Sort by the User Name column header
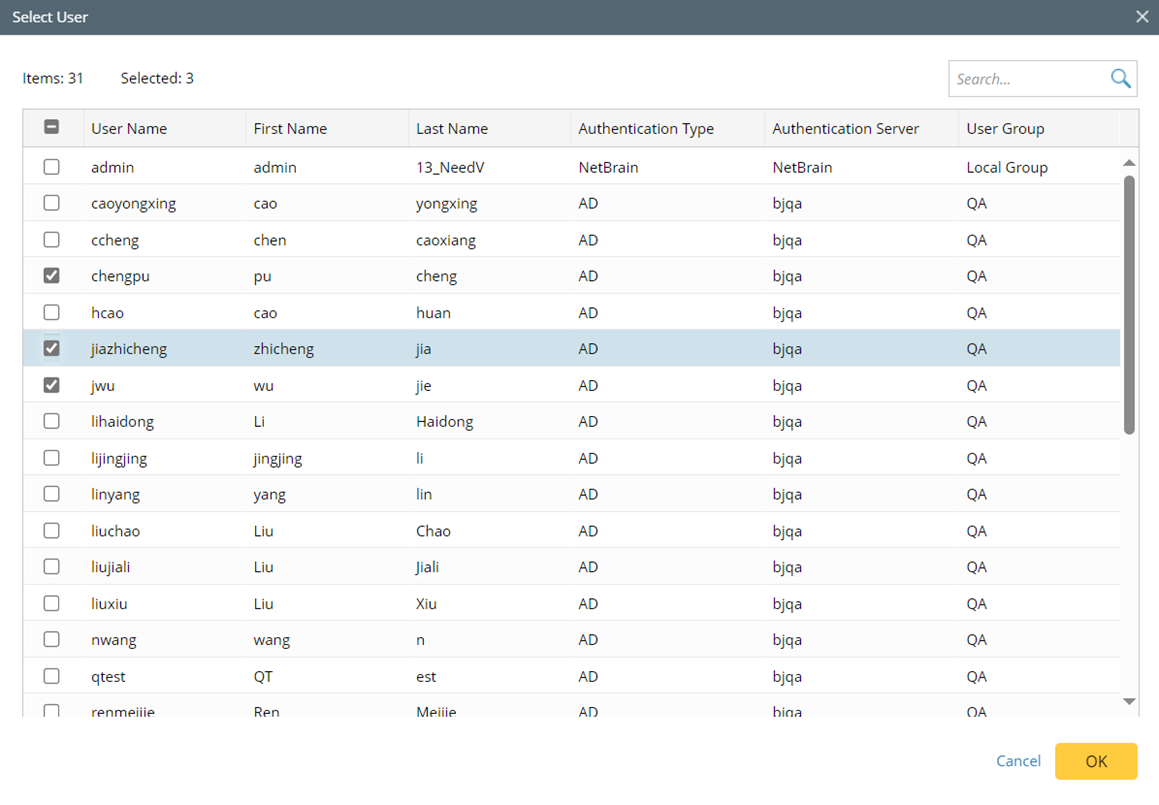Viewport: 1159px width, 805px height. click(x=129, y=129)
